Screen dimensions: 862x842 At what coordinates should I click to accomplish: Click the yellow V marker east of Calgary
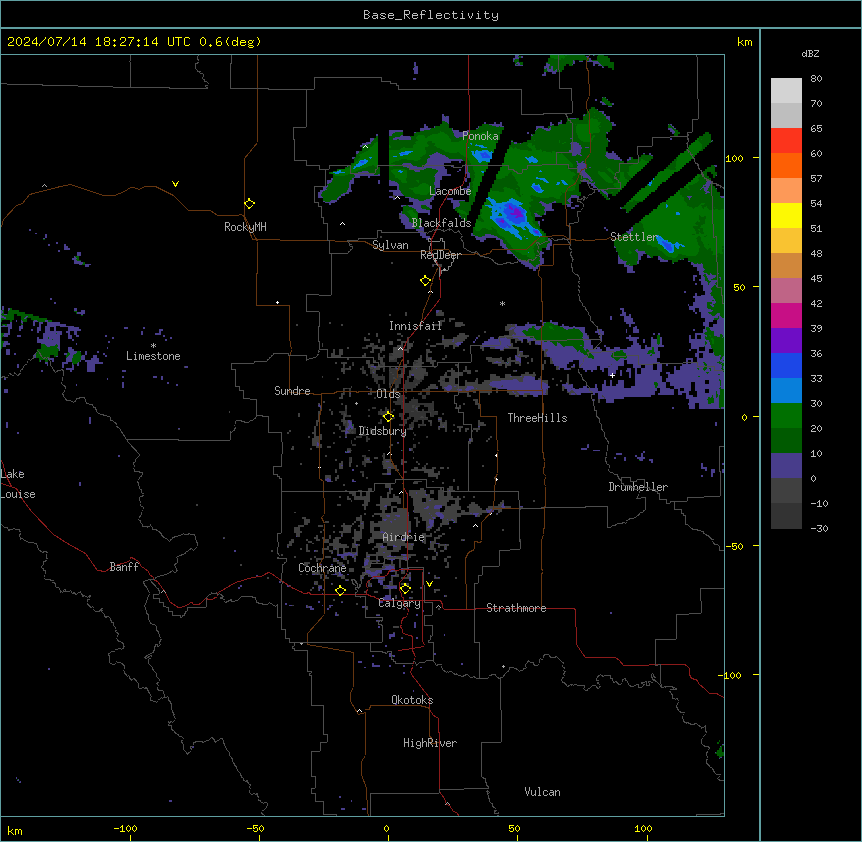click(x=429, y=584)
